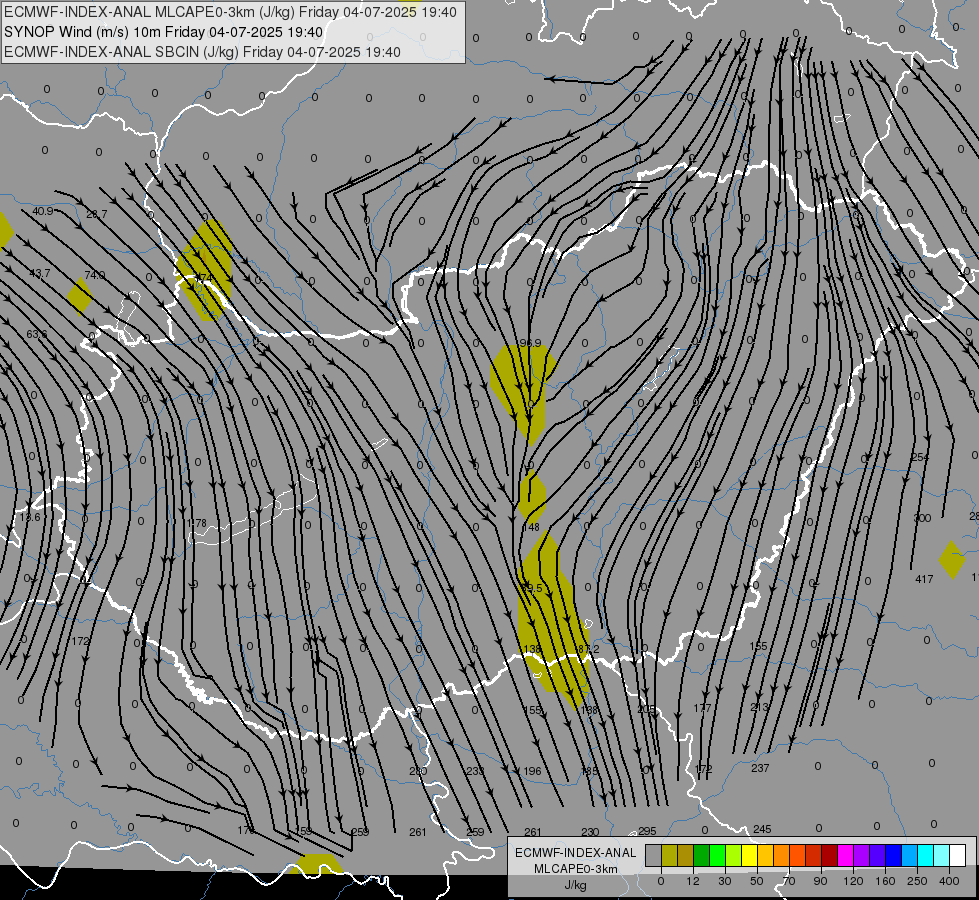Click the map value '87.2'

(589, 650)
